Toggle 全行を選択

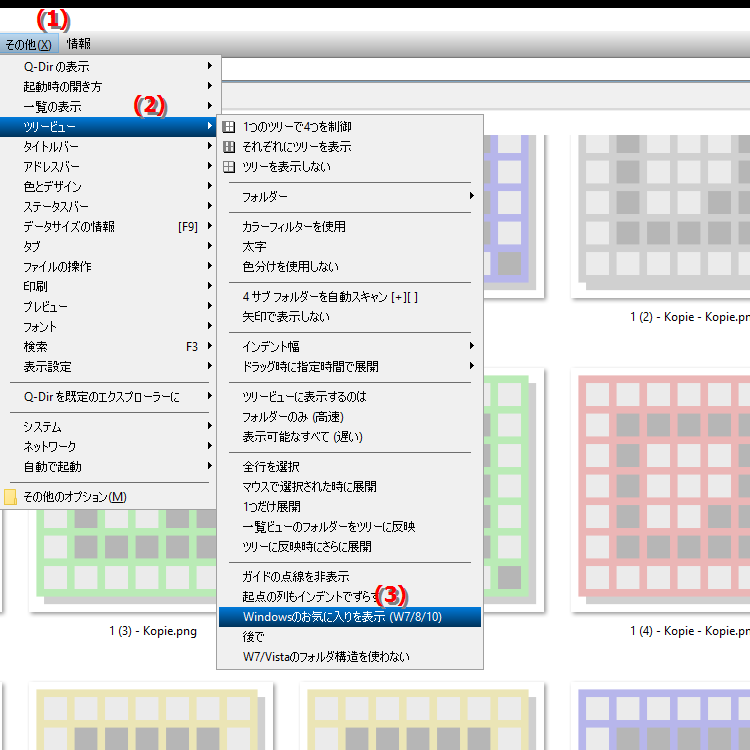tap(350, 467)
